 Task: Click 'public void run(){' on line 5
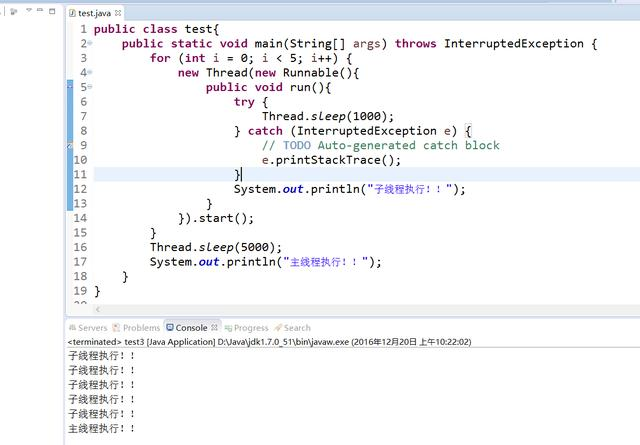tap(268, 87)
